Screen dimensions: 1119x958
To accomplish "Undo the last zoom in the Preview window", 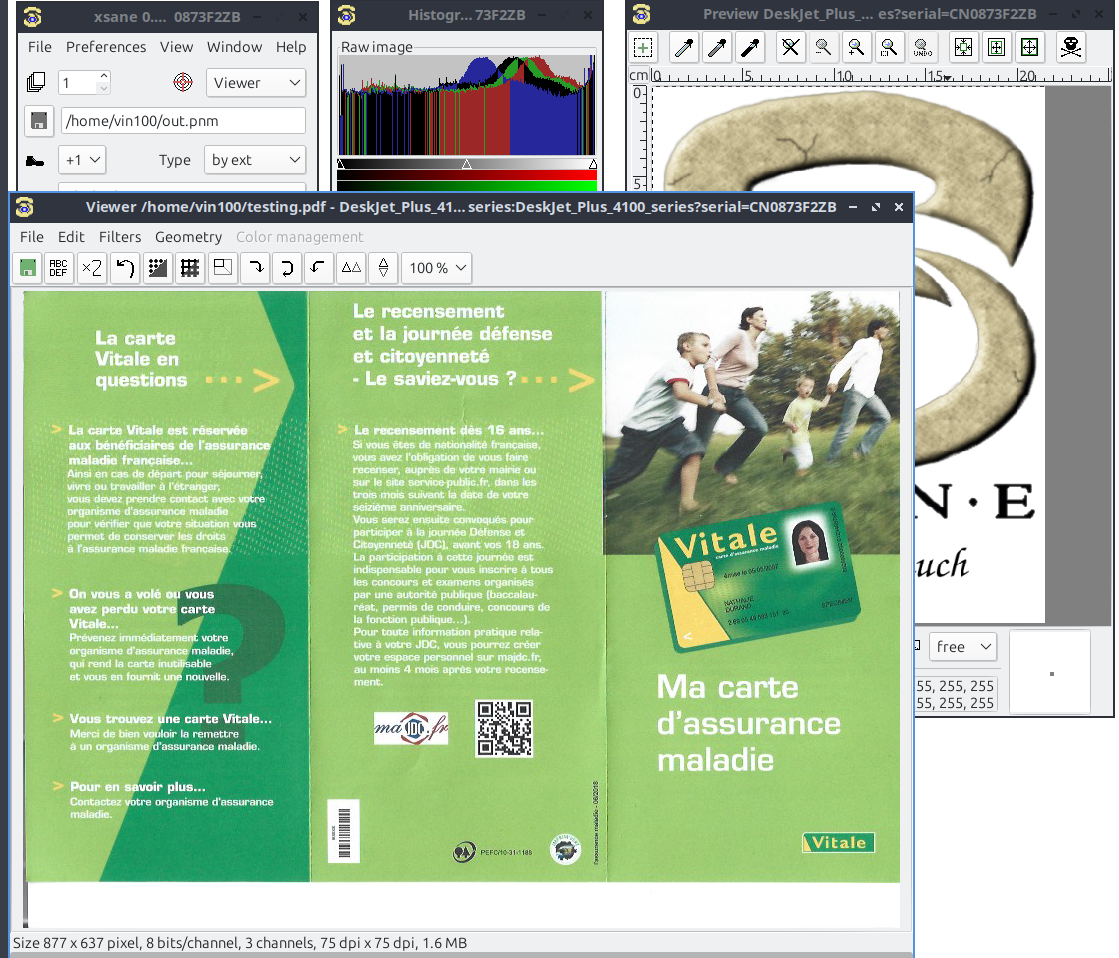I will tap(922, 47).
